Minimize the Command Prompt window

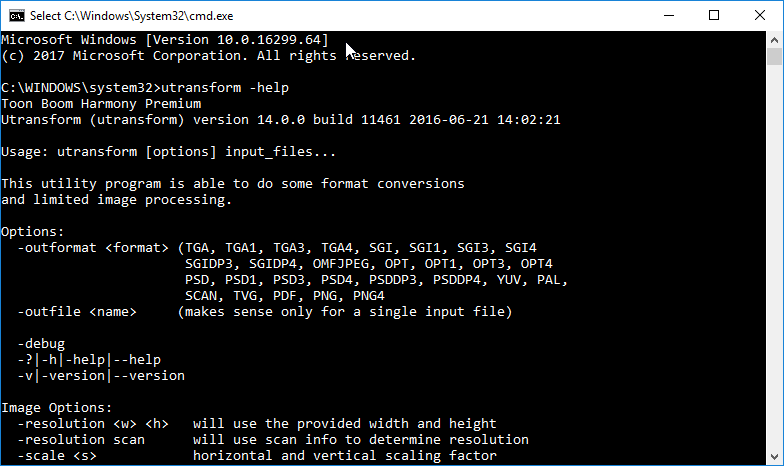(x=667, y=15)
